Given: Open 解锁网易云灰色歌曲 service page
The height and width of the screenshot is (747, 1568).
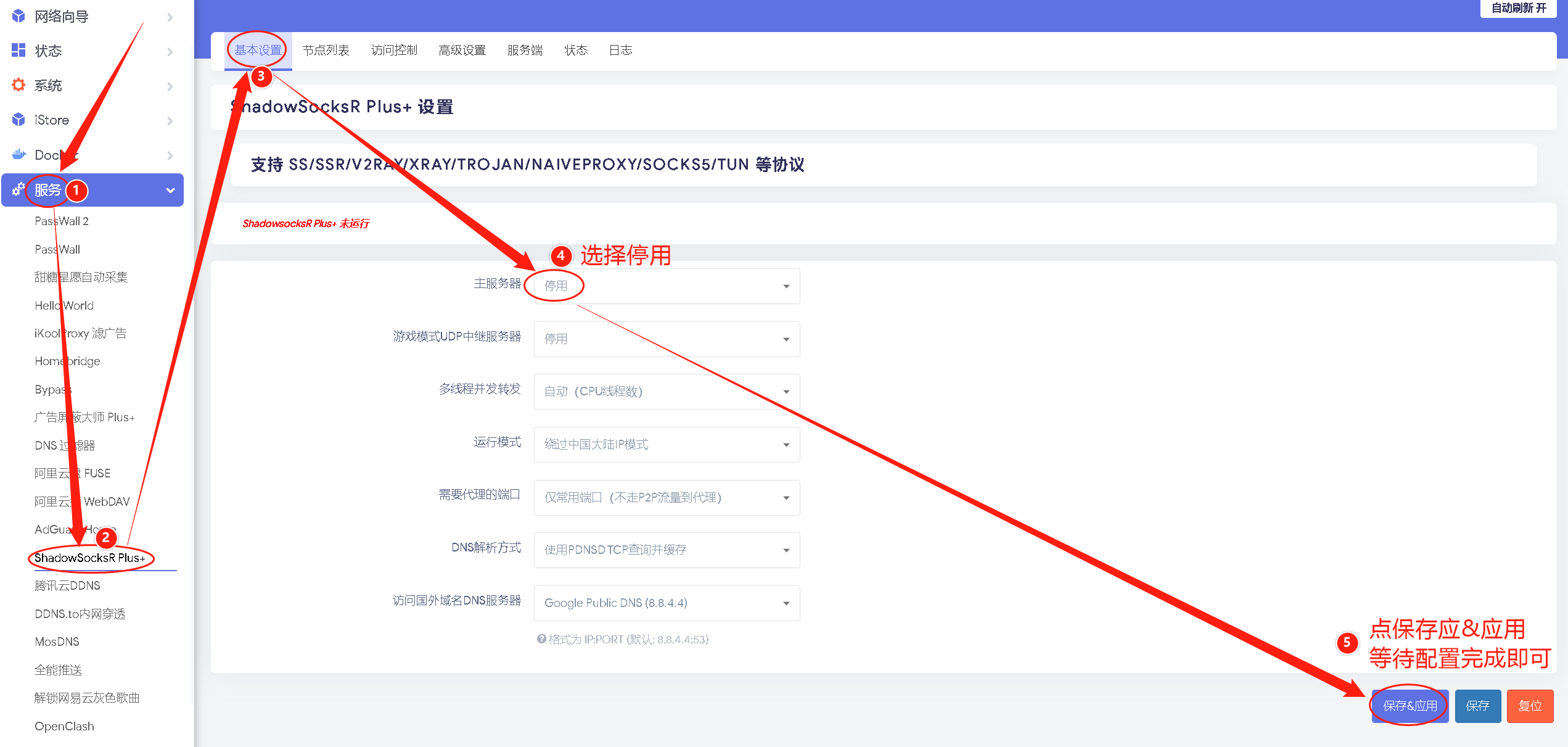Looking at the screenshot, I should 87,698.
